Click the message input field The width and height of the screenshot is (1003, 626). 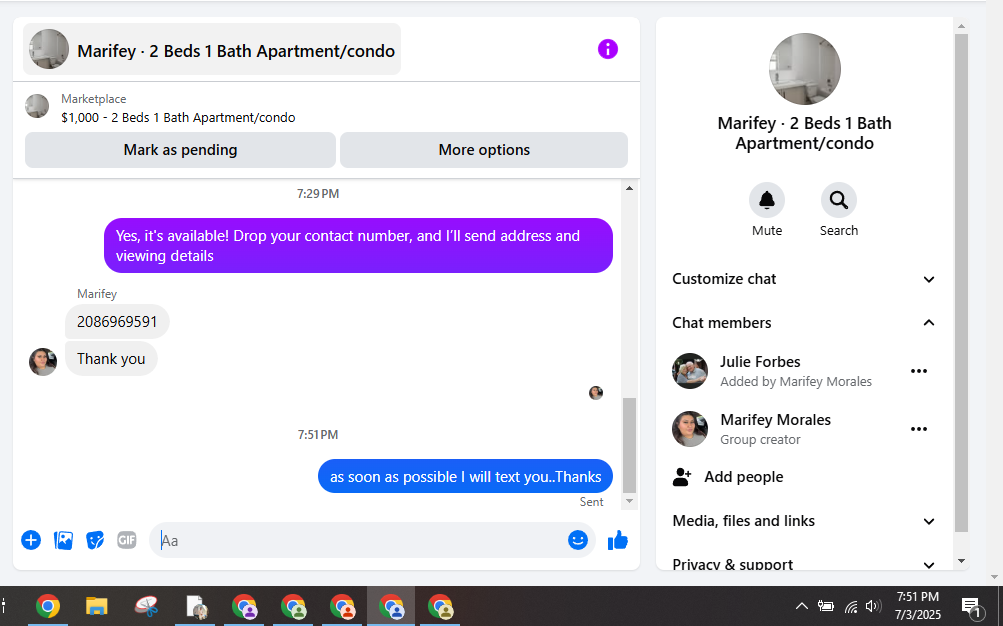[358, 540]
